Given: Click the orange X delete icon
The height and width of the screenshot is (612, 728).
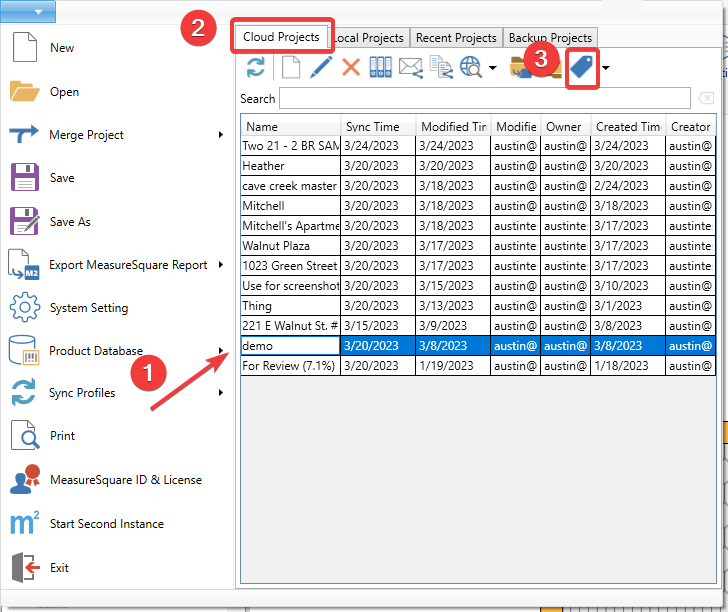Looking at the screenshot, I should tap(351, 67).
